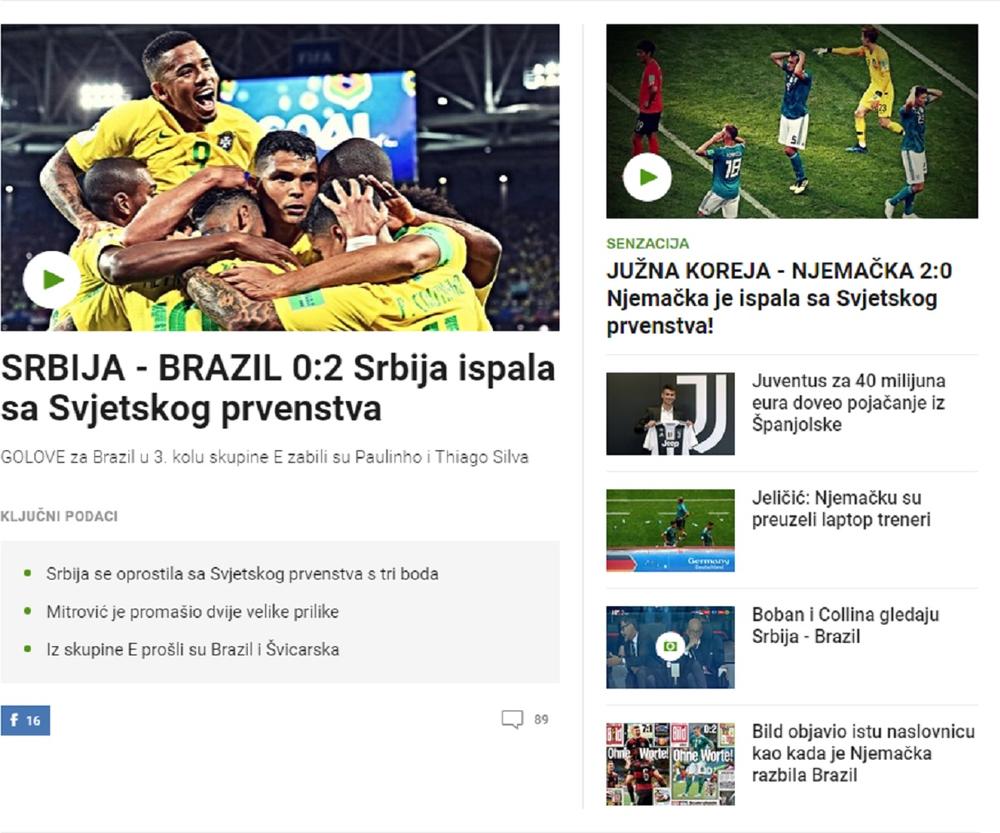Click the Germany pitch thumbnail image

pos(670,530)
